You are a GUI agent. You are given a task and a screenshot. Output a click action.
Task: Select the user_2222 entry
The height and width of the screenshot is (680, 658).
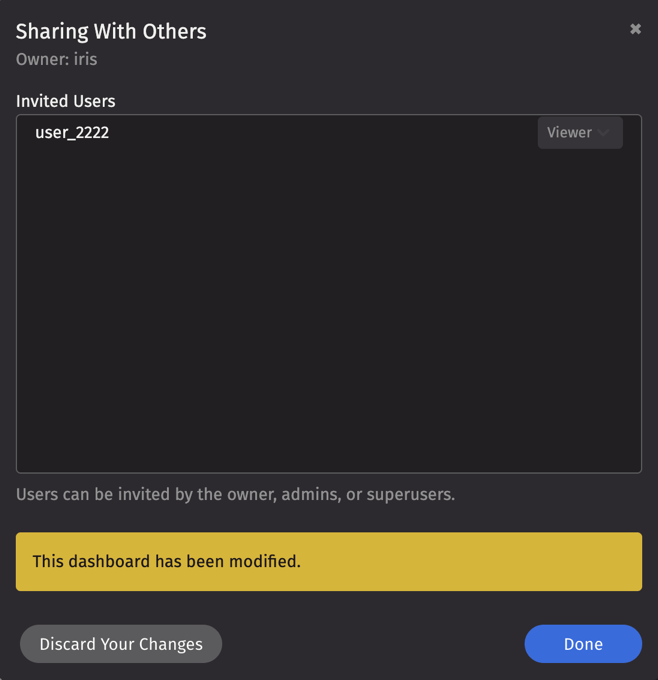(72, 133)
